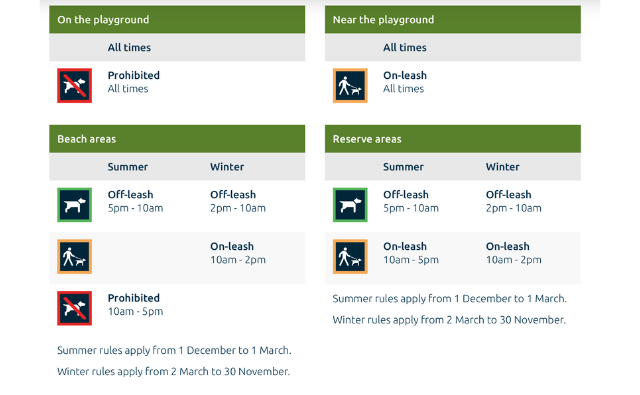Select the Near the playground header
Screen dimensions: 640x395
coord(453,19)
